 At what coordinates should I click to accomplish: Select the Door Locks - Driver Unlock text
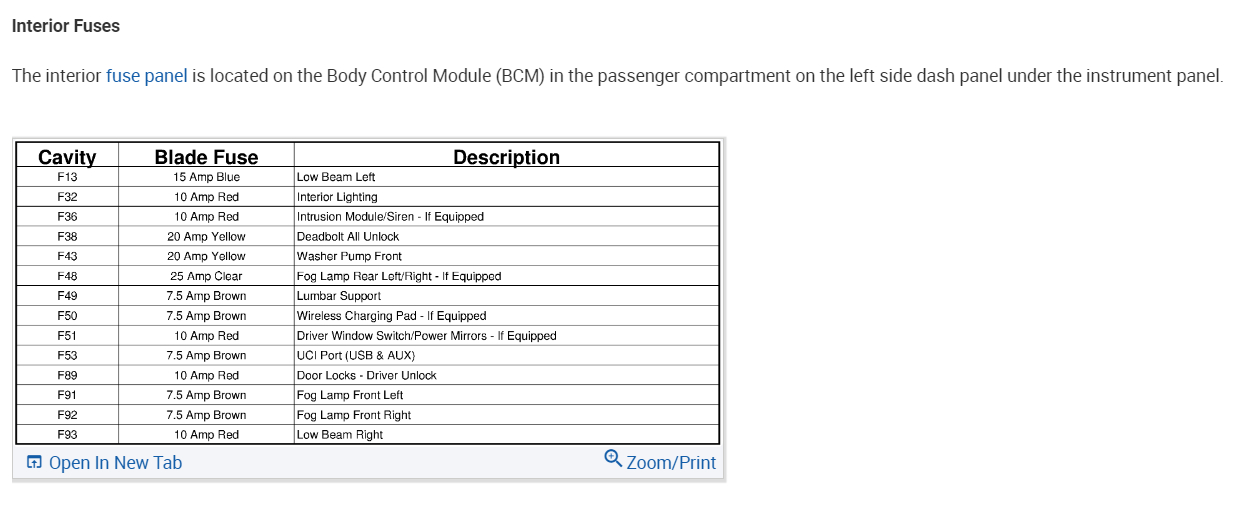pyautogui.click(x=366, y=375)
